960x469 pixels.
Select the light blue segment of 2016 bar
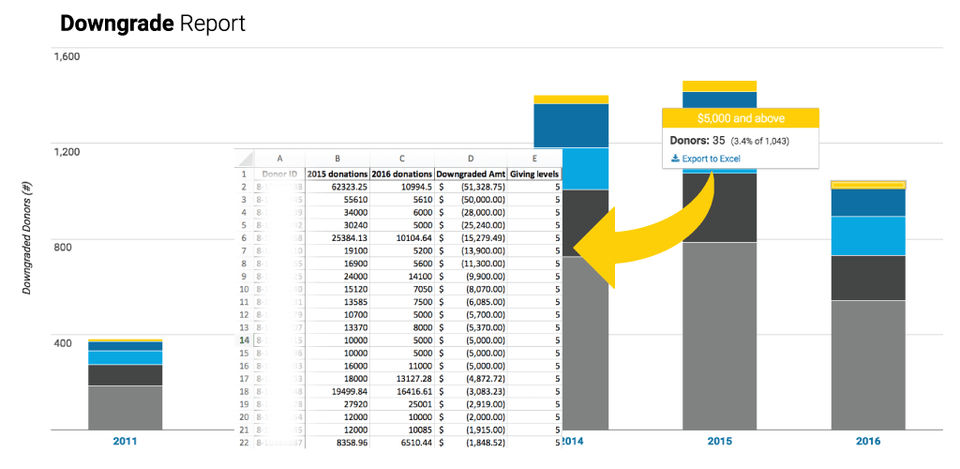(868, 236)
